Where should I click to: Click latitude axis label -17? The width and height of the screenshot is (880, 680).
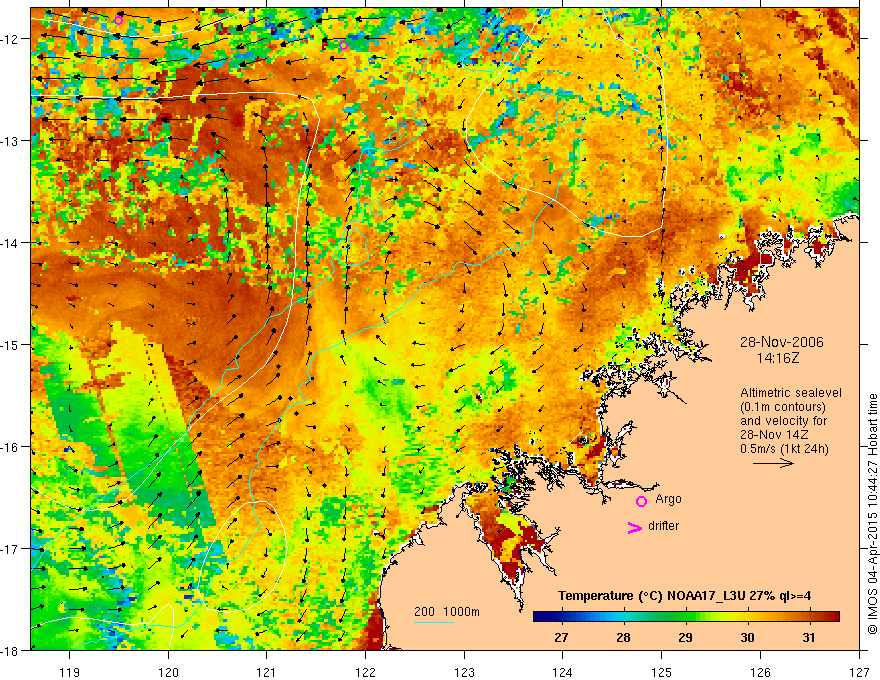[11, 549]
